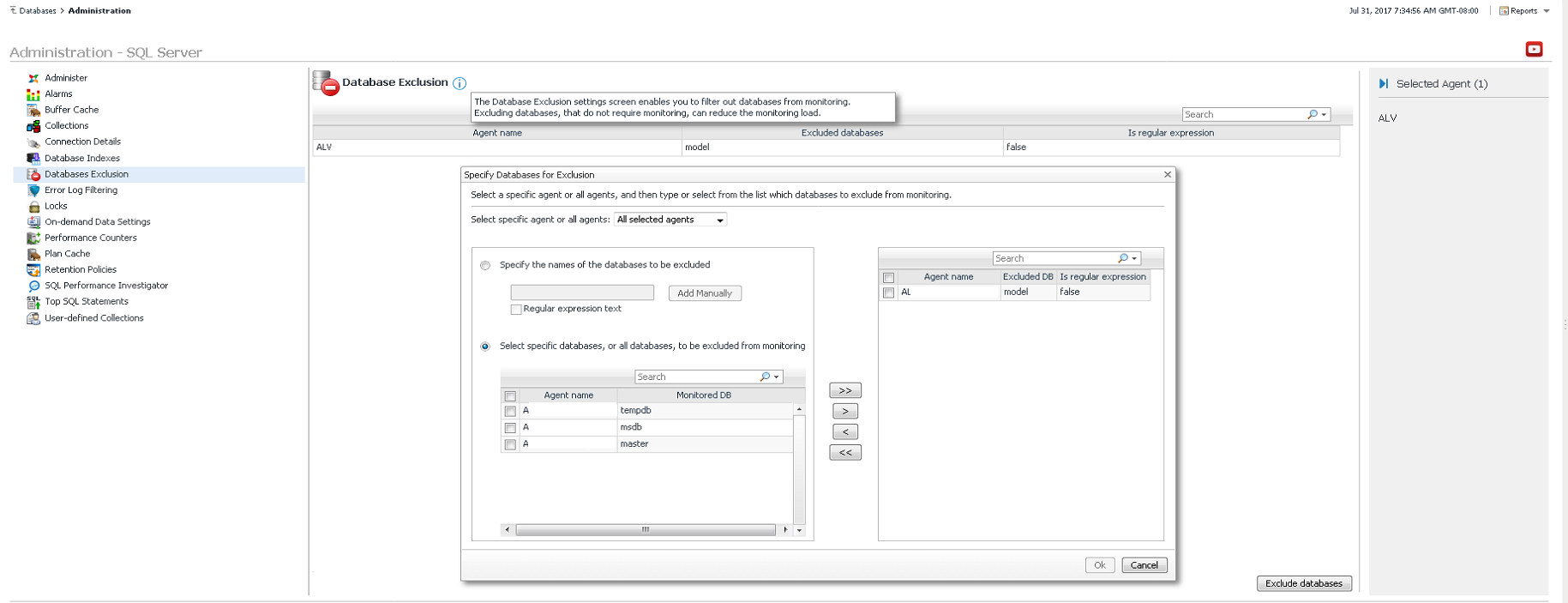Open the 'All selected agents' dropdown
The image size is (1568, 603).
click(x=670, y=220)
